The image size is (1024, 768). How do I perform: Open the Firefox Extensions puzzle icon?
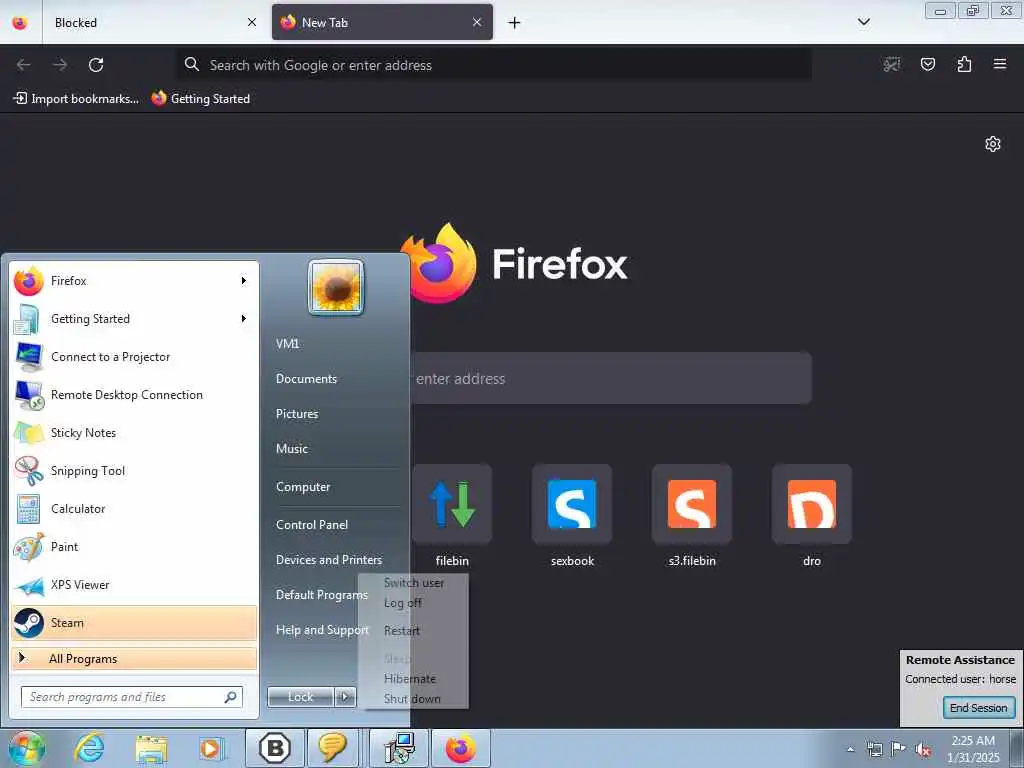click(964, 64)
